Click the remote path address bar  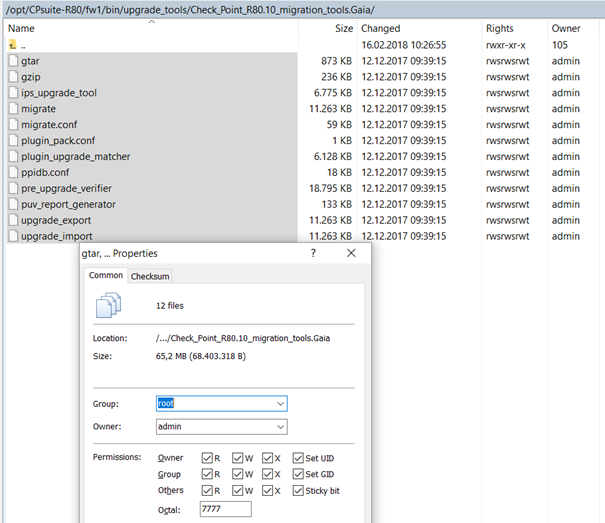[302, 10]
